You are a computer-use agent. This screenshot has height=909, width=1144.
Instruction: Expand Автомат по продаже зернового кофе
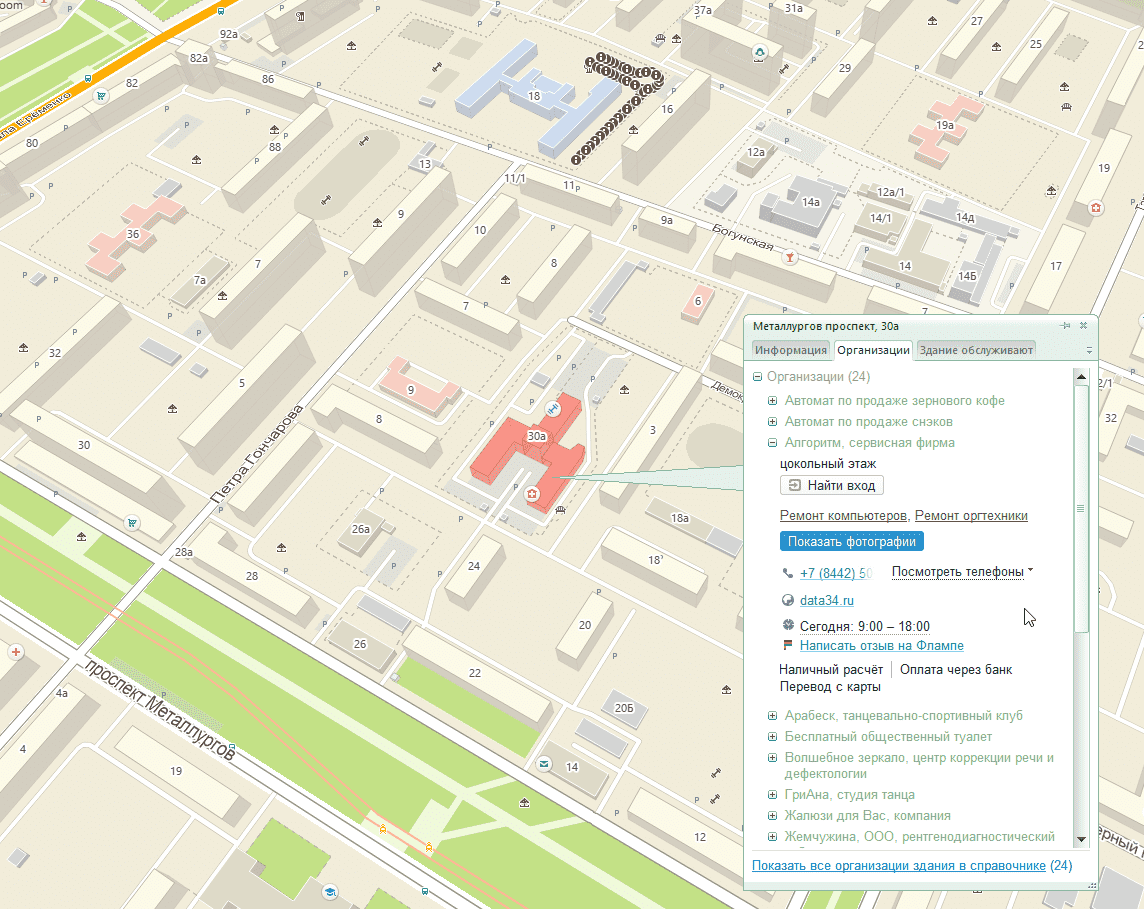(772, 401)
